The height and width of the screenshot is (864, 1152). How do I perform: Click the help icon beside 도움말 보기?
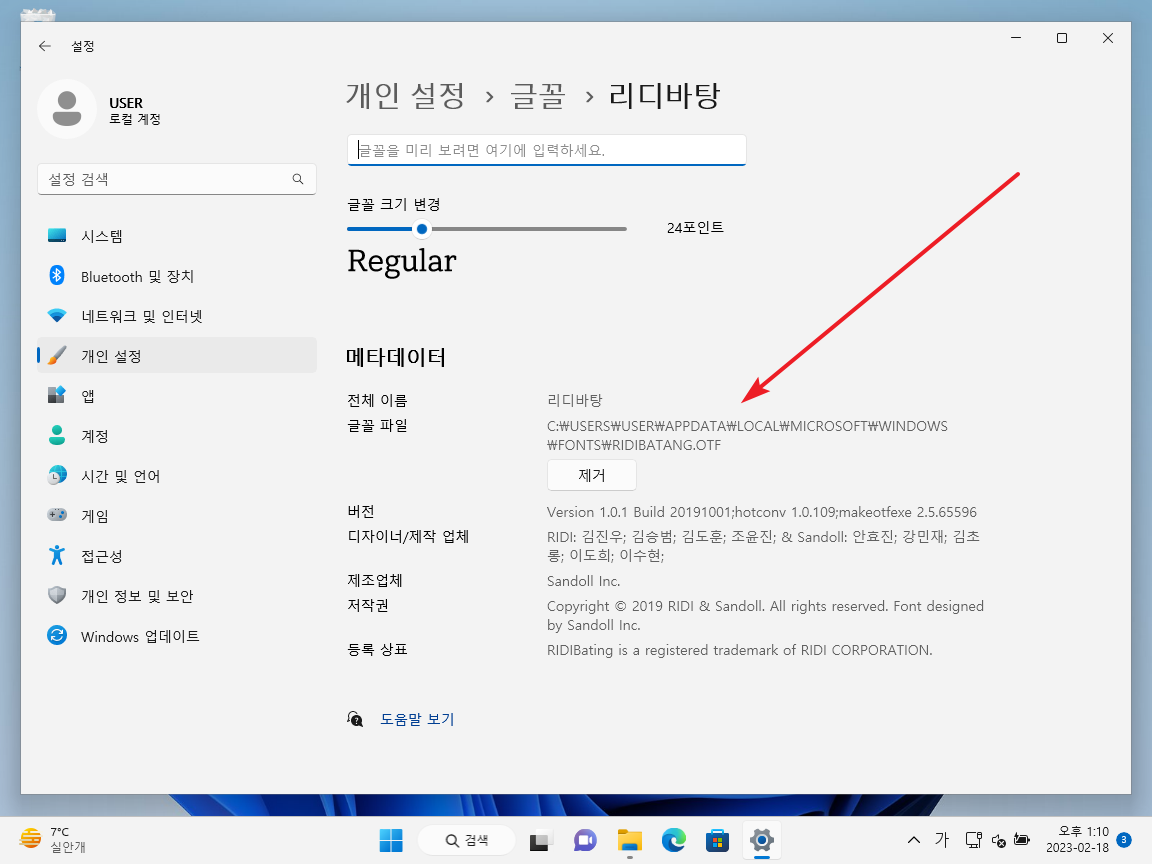356,719
